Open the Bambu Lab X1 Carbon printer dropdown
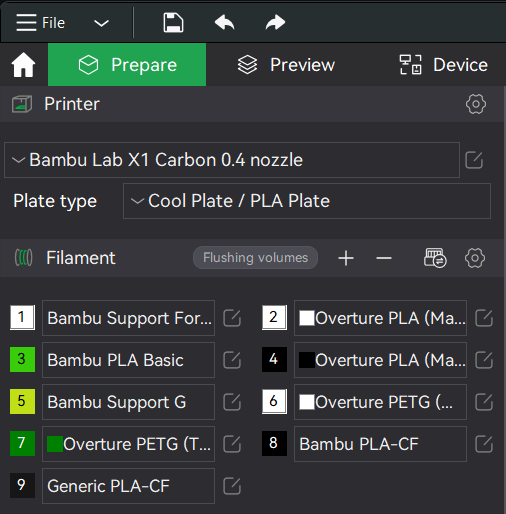This screenshot has width=506, height=514. (232, 160)
